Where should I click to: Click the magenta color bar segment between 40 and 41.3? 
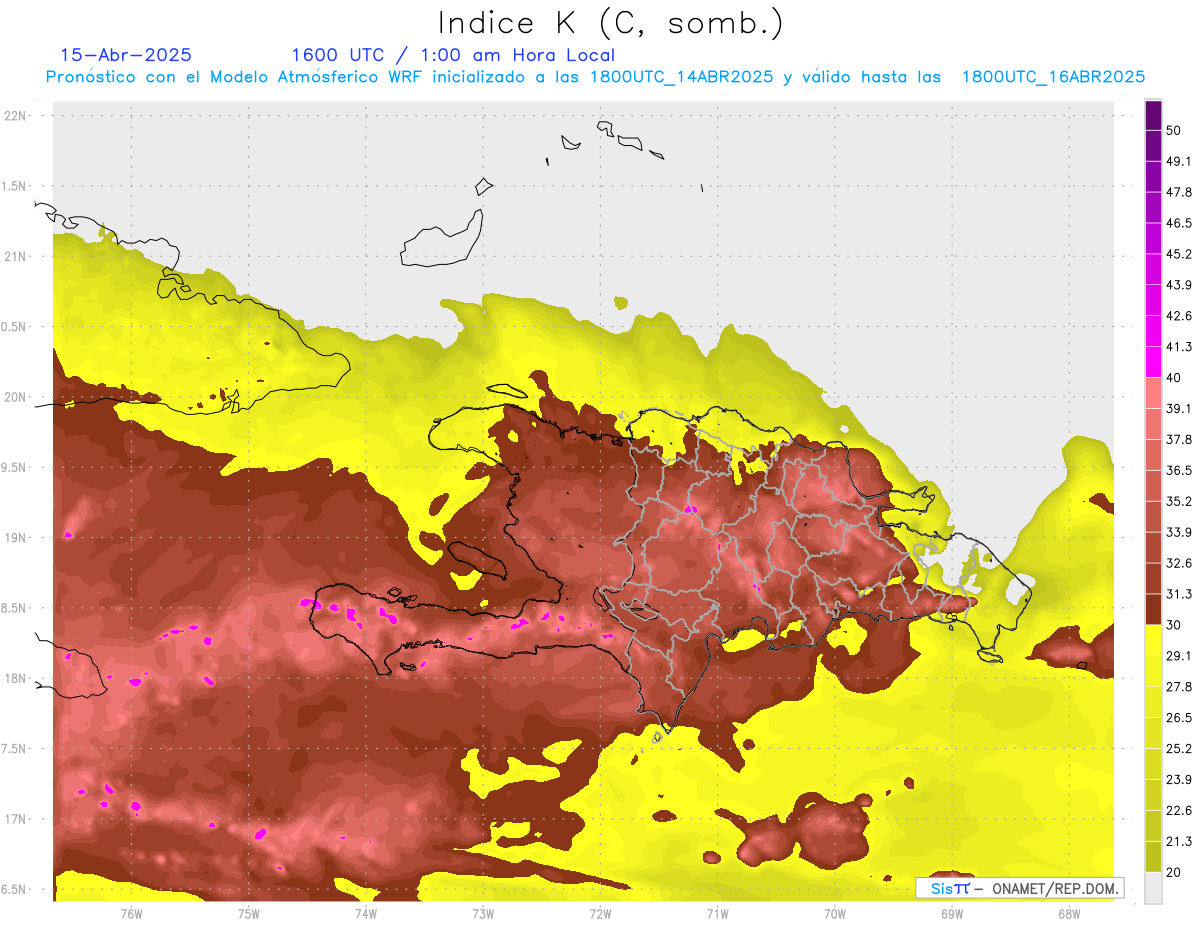(x=1154, y=362)
